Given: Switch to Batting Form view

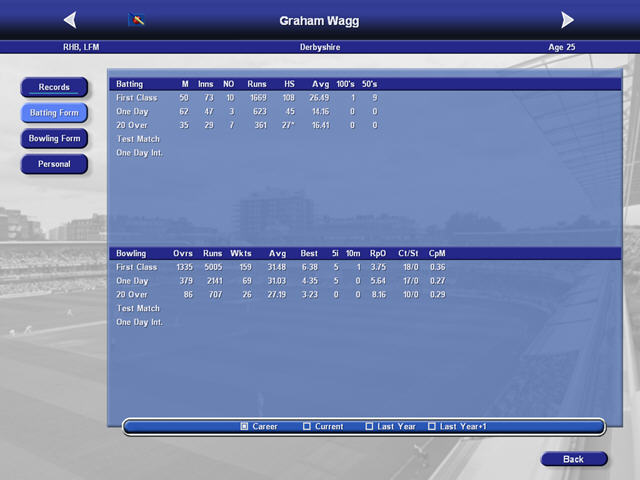Looking at the screenshot, I should [x=54, y=113].
